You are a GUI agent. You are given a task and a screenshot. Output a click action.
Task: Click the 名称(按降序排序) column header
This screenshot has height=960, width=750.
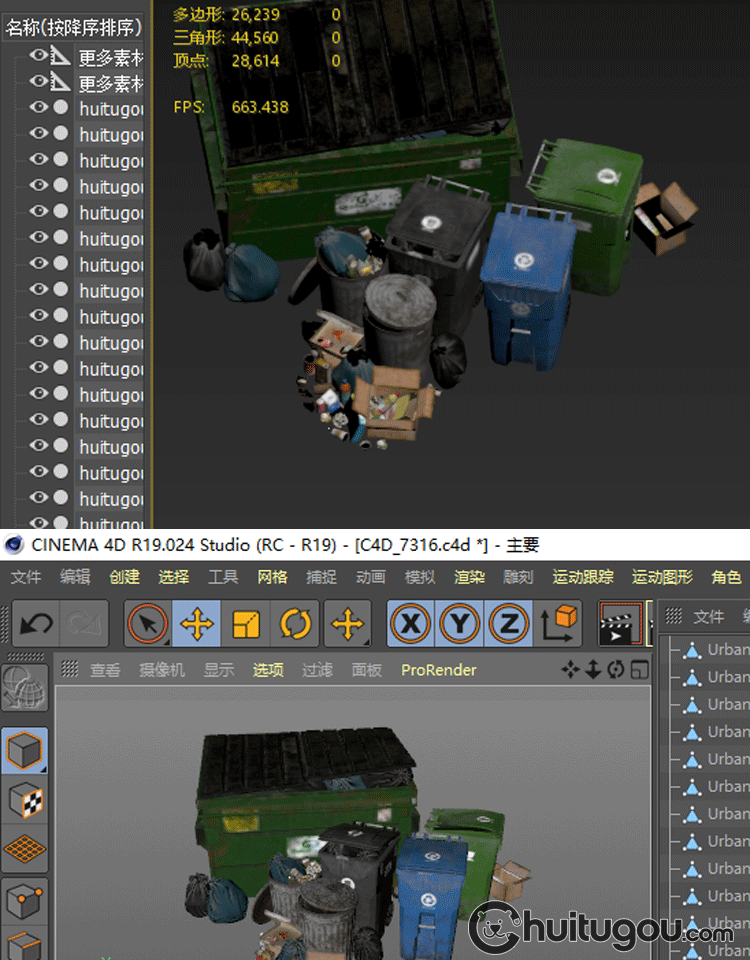tap(74, 27)
